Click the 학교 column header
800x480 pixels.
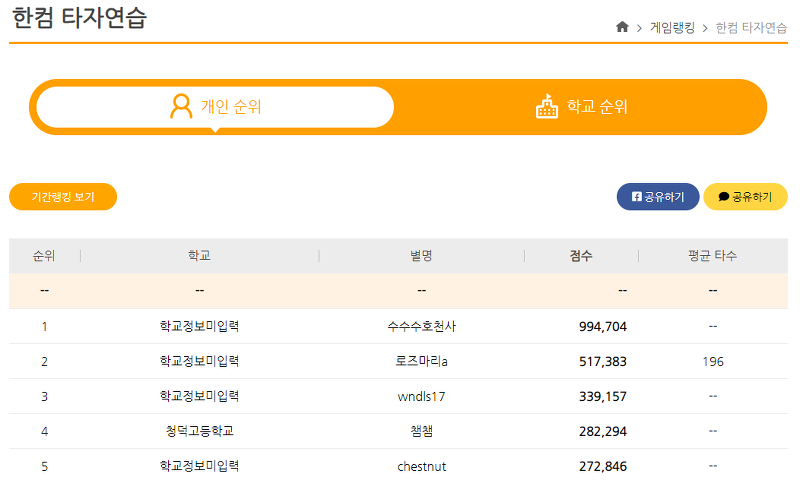coord(199,256)
